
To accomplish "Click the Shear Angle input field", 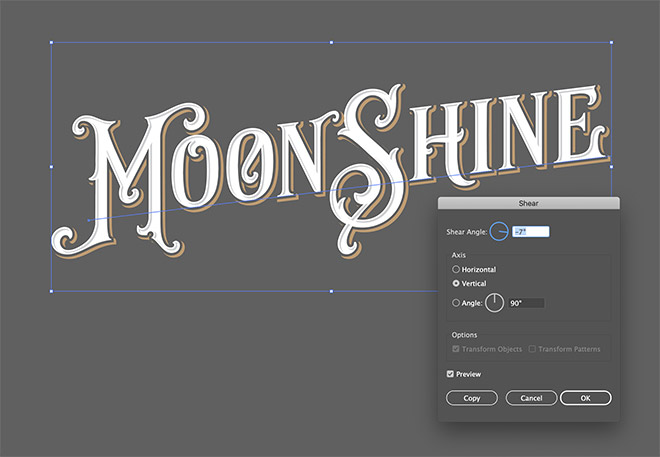I will pyautogui.click(x=530, y=232).
